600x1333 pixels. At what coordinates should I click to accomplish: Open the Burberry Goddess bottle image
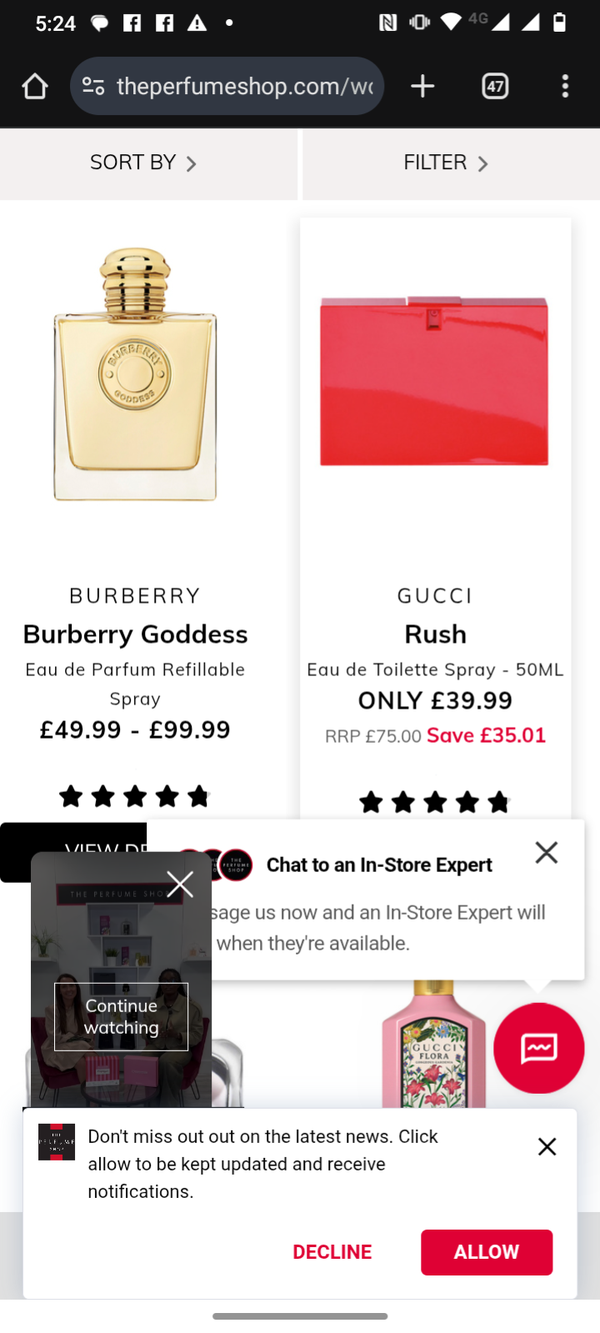pyautogui.click(x=135, y=375)
